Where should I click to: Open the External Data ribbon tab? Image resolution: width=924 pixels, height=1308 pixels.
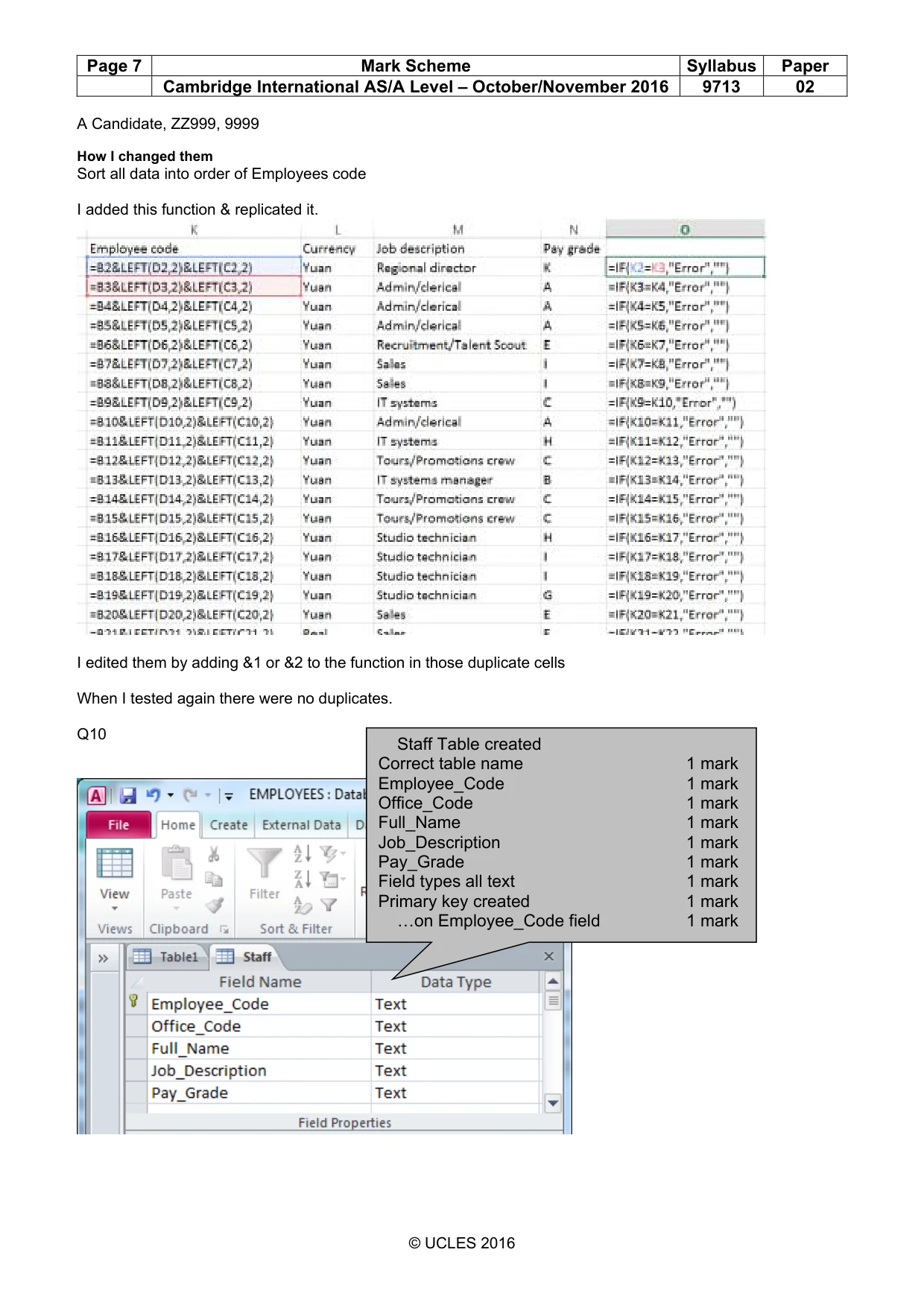(301, 825)
